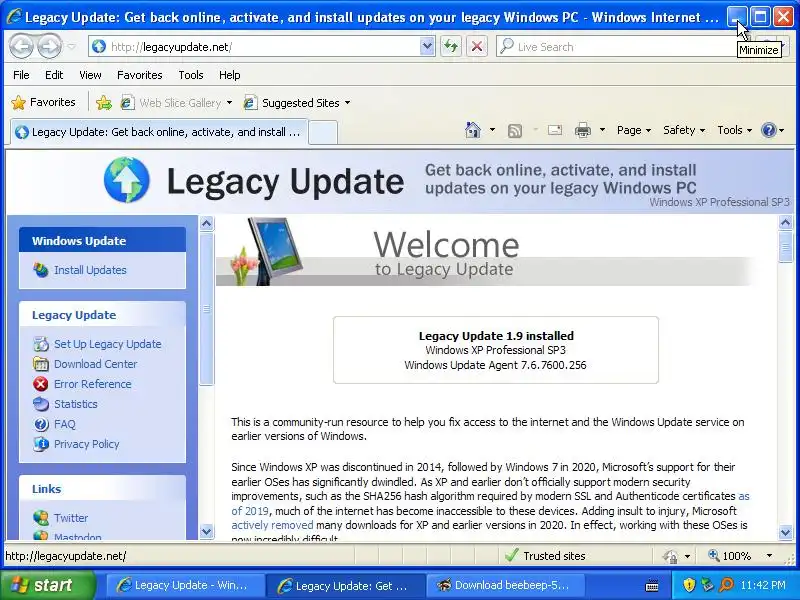Follow the 'actively removed' link
The image size is (800, 600).
pyautogui.click(x=272, y=525)
